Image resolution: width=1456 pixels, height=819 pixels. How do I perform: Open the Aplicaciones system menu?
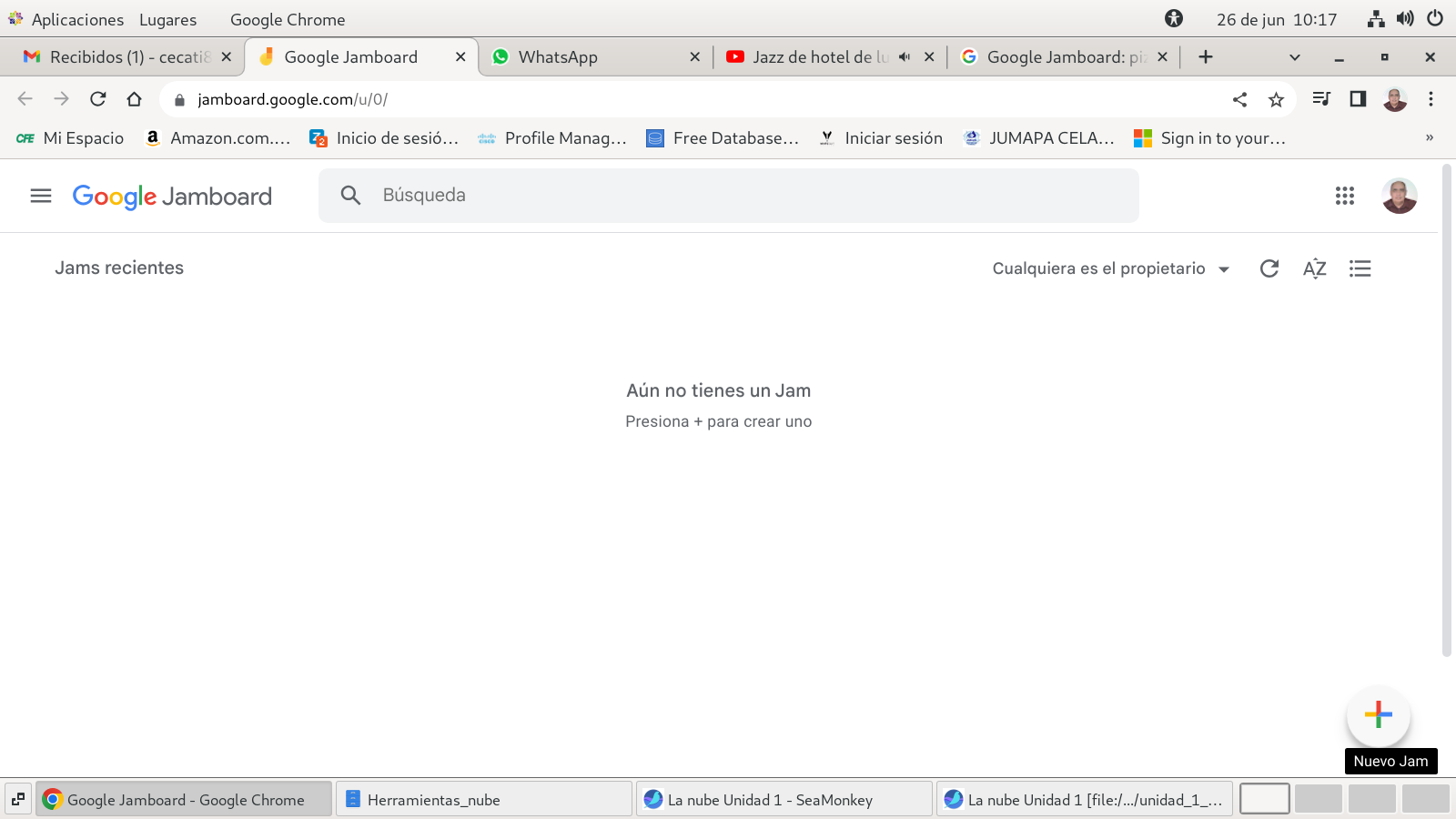coord(76,19)
